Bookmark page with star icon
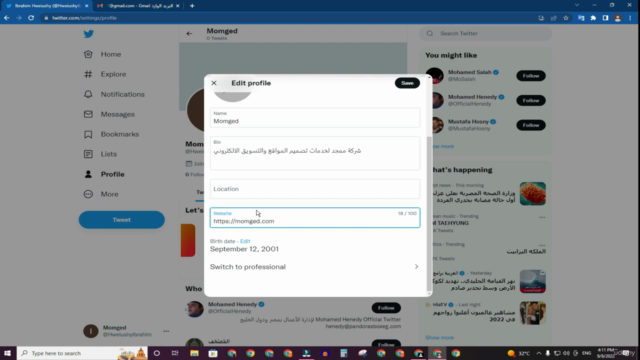 pos(566,18)
